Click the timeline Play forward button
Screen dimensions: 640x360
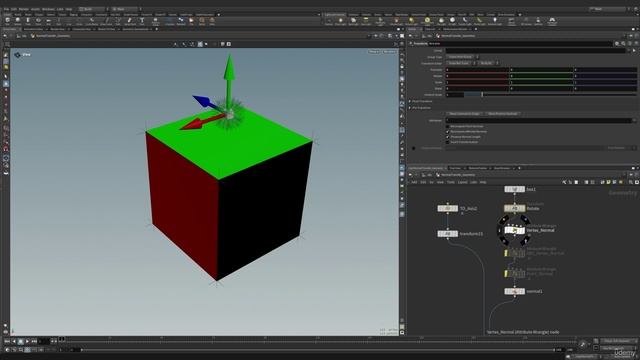(x=27, y=341)
